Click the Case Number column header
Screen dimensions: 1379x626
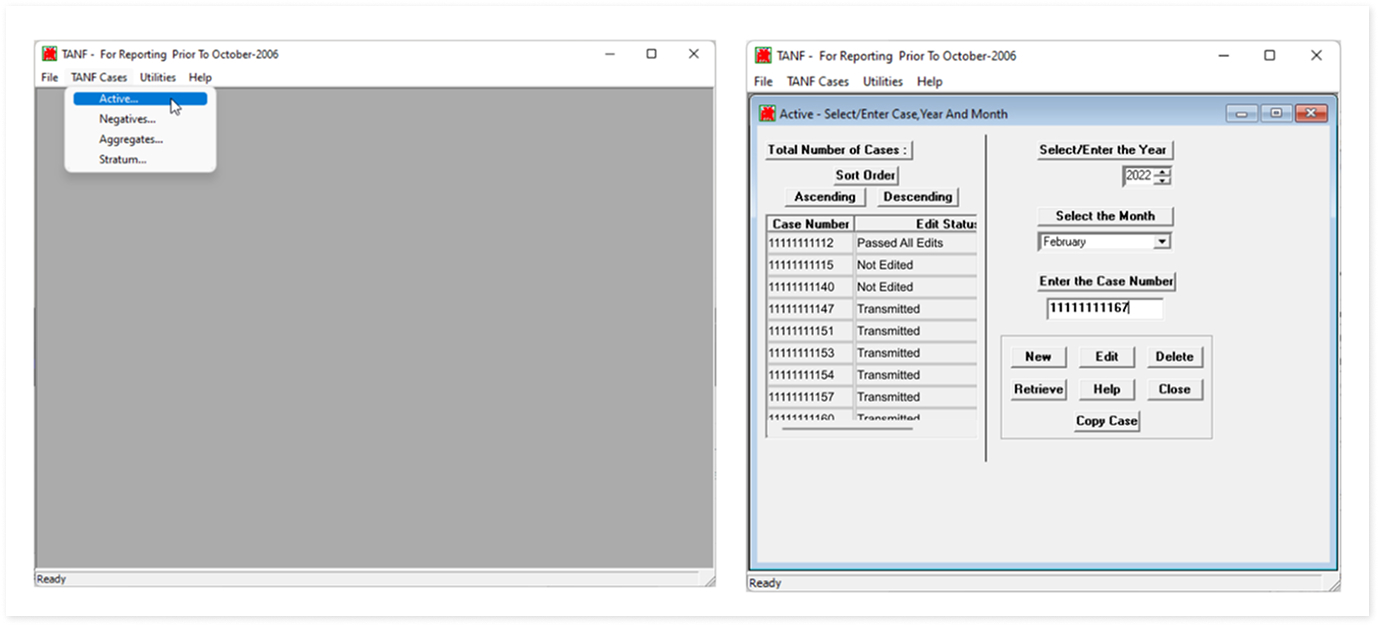coord(811,224)
